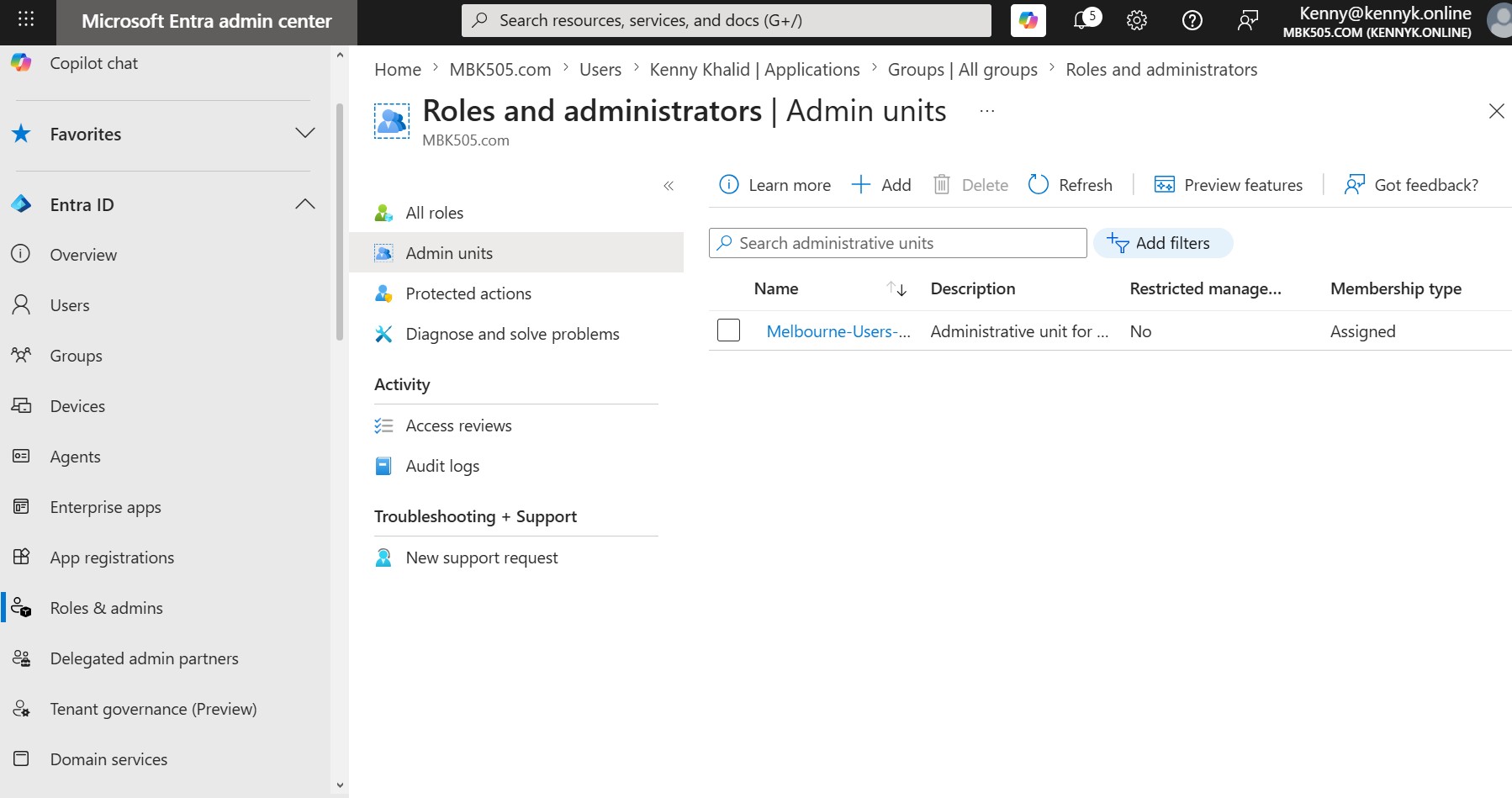Click the Assigned membership type cell

coord(1362,331)
